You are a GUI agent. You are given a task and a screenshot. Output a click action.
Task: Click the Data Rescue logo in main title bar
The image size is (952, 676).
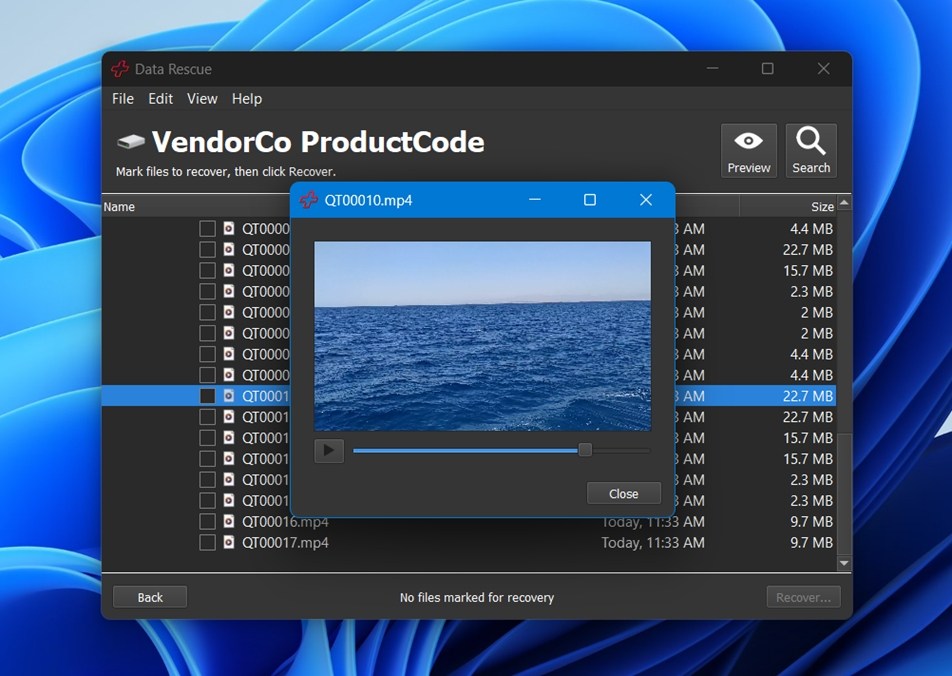tap(120, 69)
